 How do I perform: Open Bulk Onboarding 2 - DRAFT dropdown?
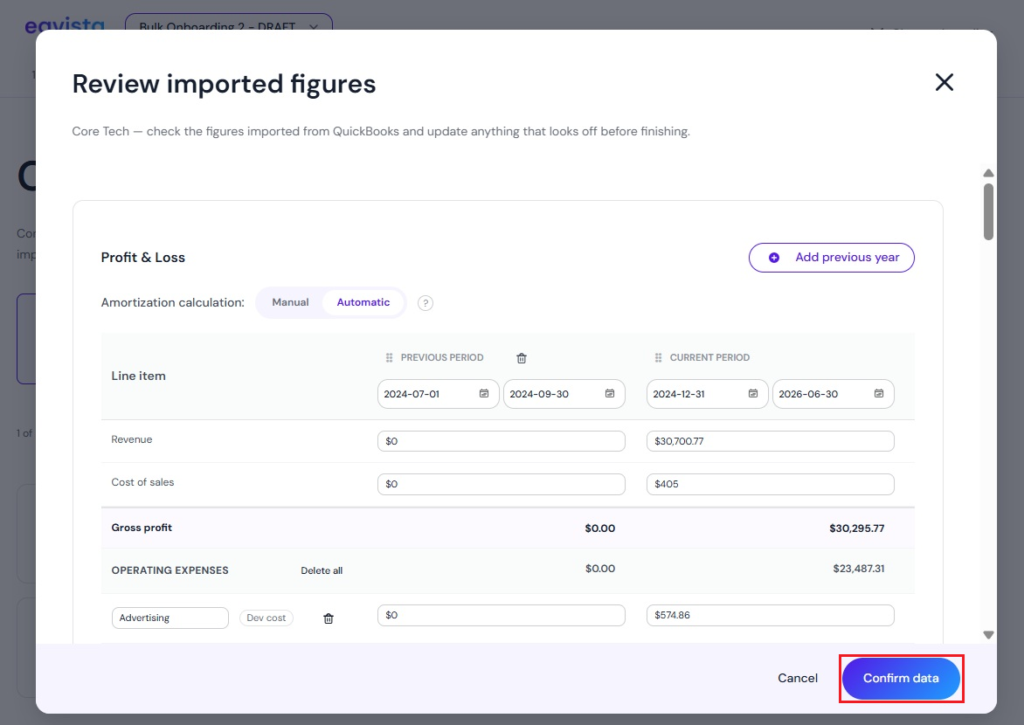point(229,25)
